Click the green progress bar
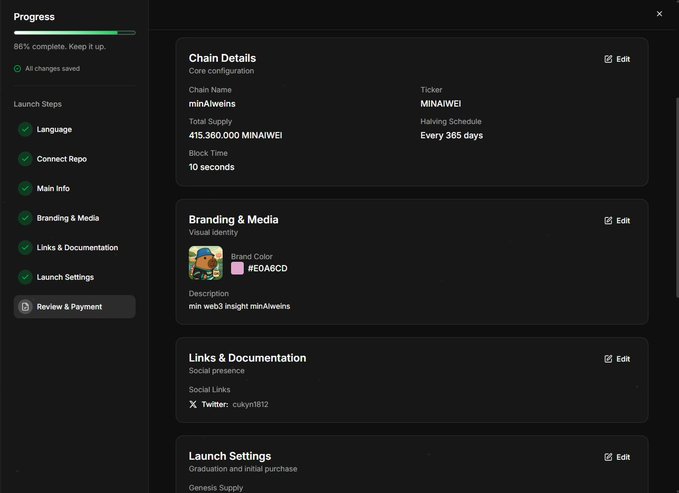Viewport: 679px width, 493px height. (x=74, y=32)
